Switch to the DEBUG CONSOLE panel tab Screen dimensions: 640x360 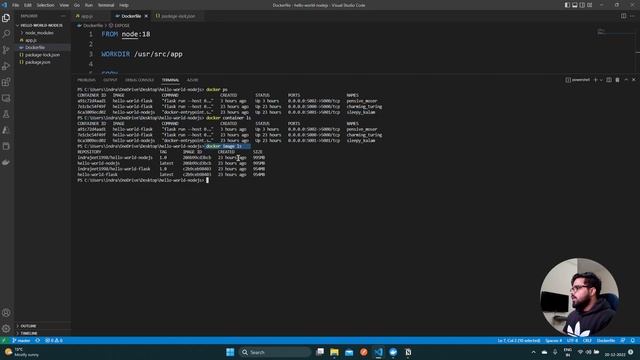[x=140, y=80]
